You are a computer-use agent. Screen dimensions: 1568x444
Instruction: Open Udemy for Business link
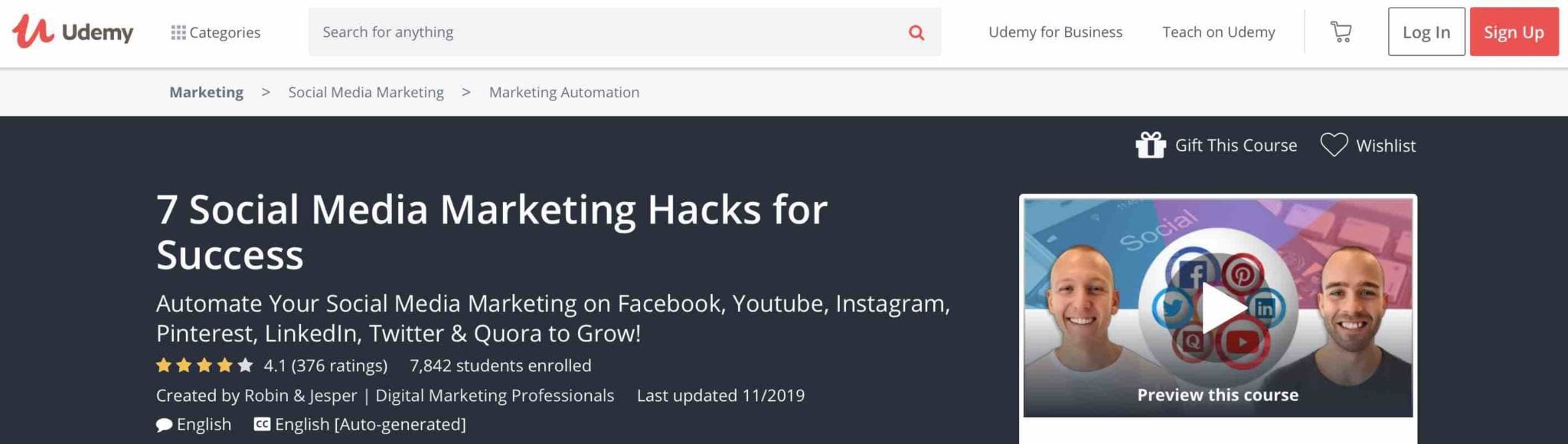point(1055,32)
